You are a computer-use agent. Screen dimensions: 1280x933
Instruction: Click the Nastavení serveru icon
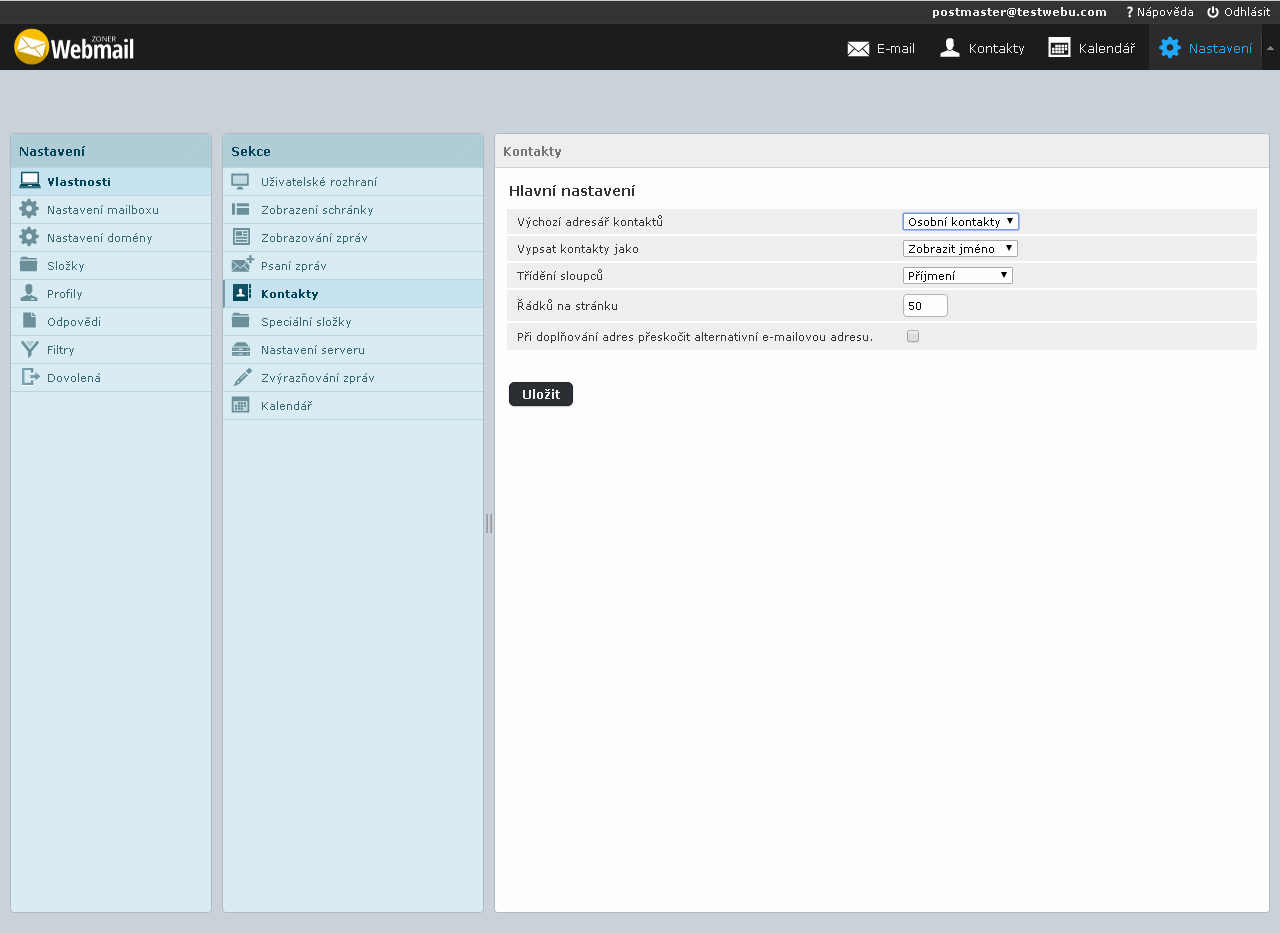pyautogui.click(x=241, y=350)
